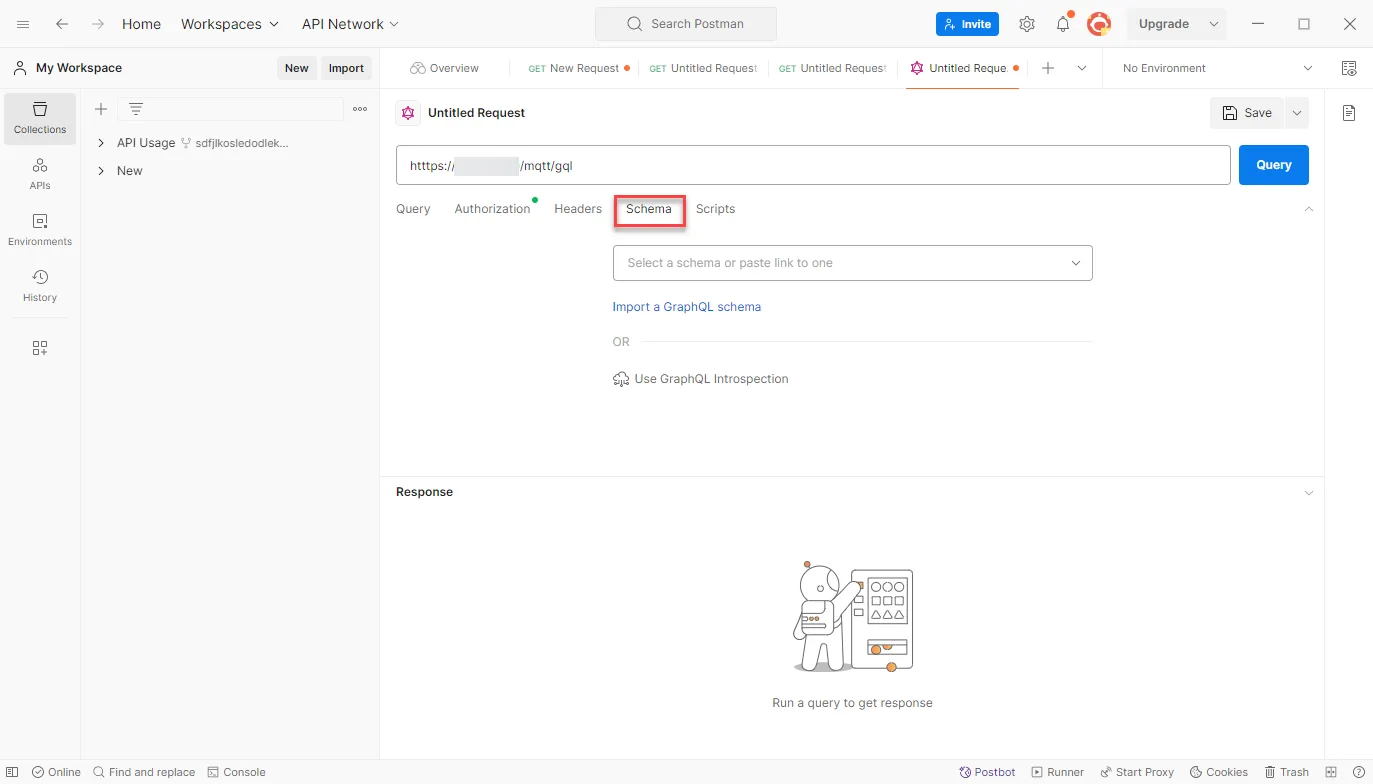
Task: Click the Search Postman field
Action: coord(685,24)
